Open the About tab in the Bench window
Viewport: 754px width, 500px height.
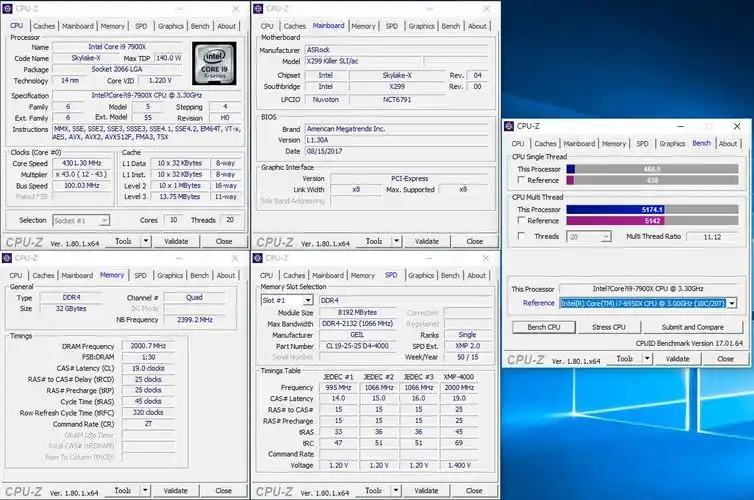(728, 144)
